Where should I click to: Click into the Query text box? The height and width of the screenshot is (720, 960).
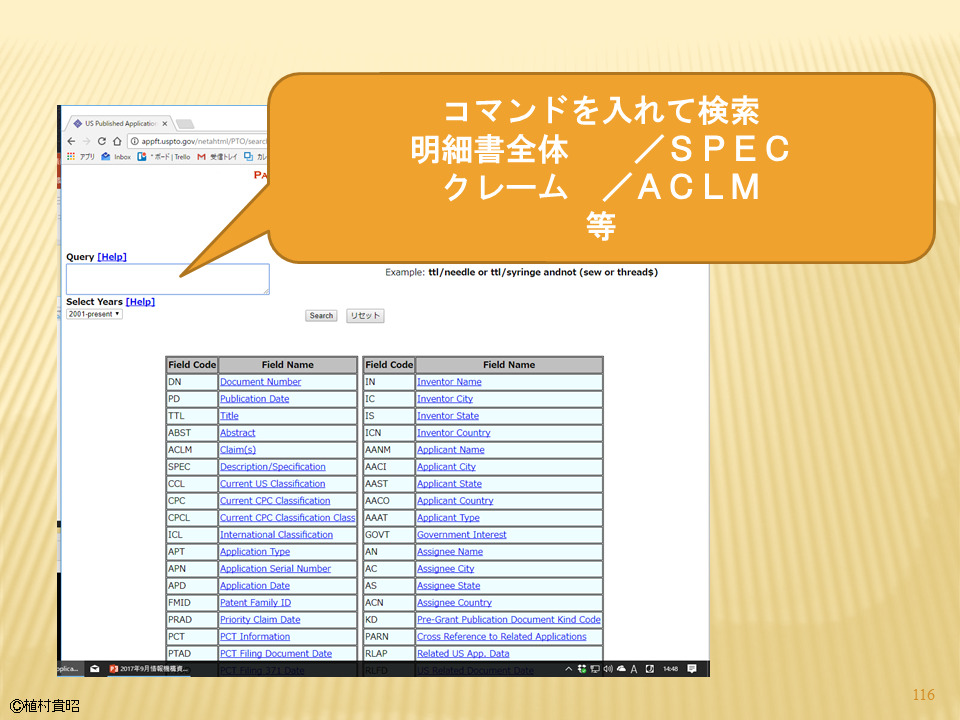click(168, 279)
